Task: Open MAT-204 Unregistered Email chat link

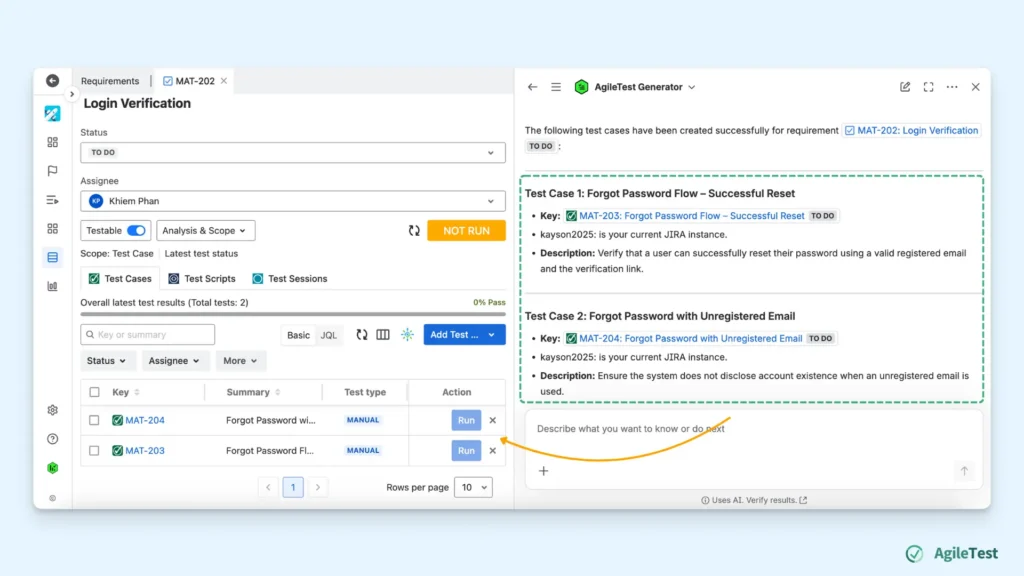Action: (690, 338)
